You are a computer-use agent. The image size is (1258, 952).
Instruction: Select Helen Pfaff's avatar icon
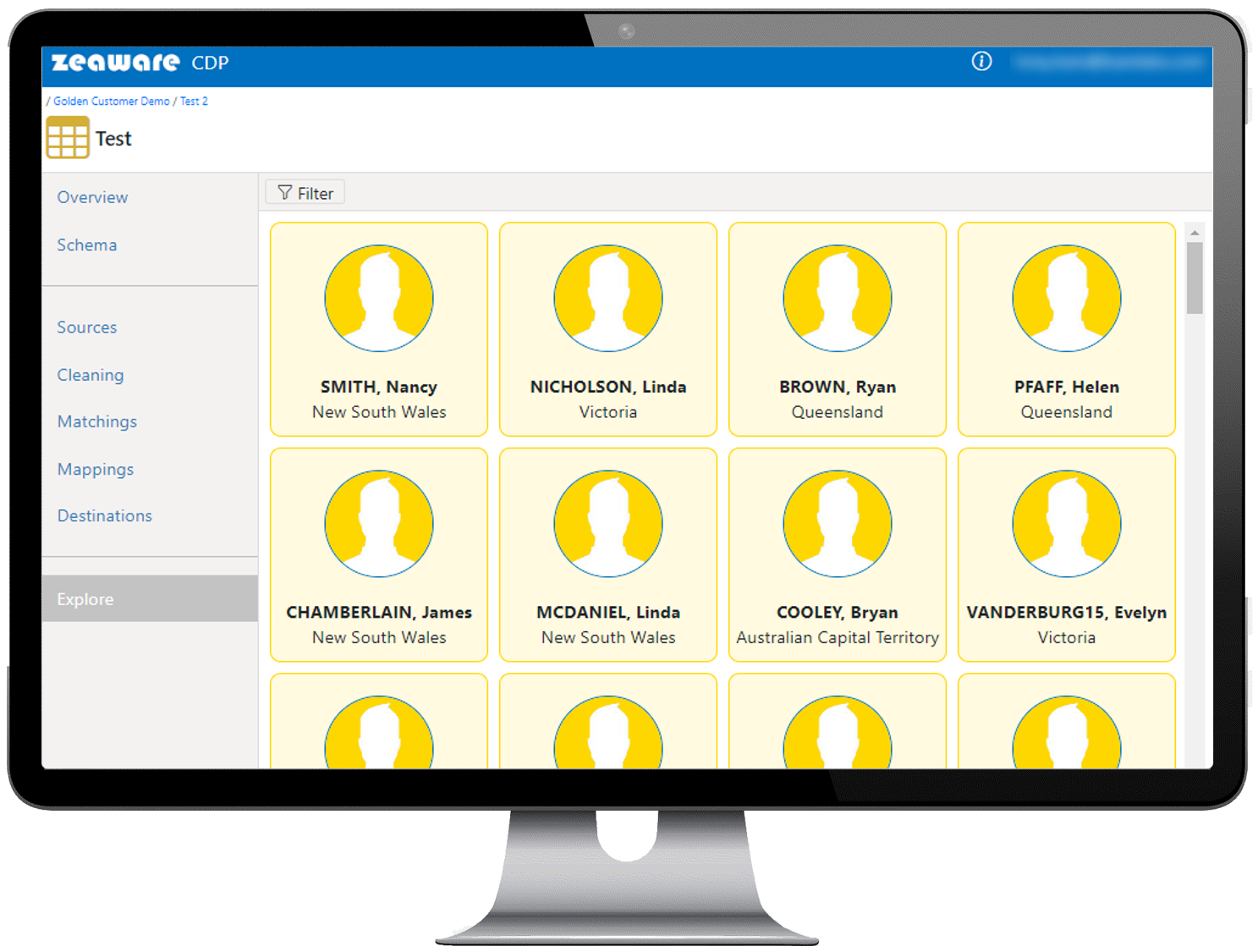pyautogui.click(x=1066, y=298)
